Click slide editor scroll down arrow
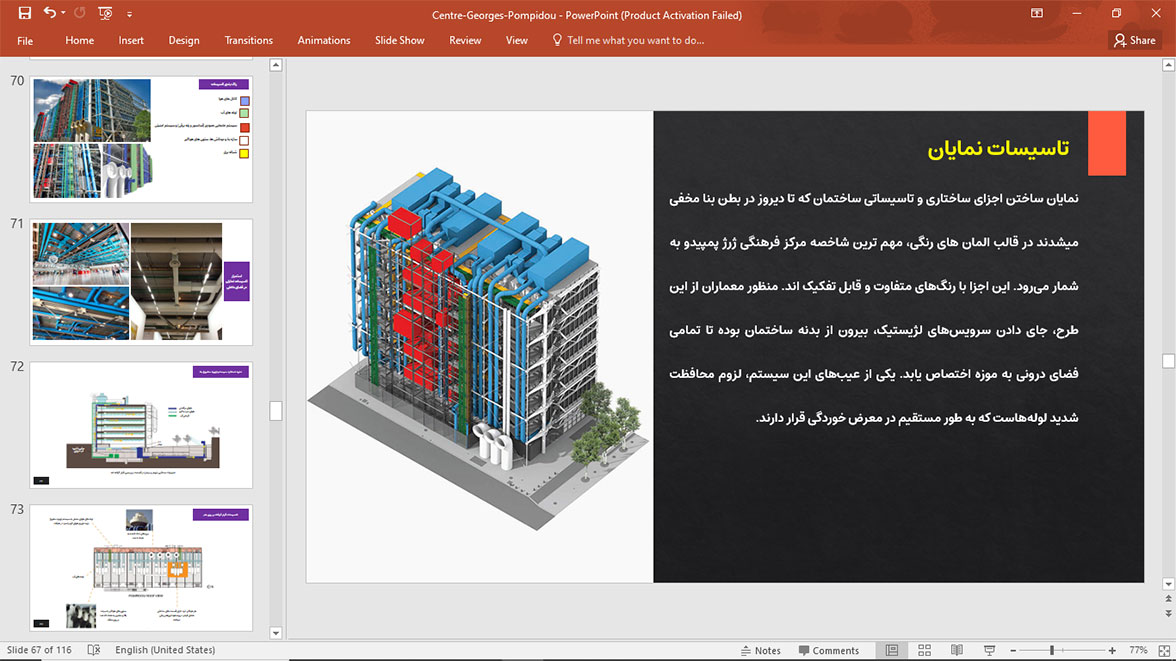Screen dimensions: 1176x661 coord(1168,584)
